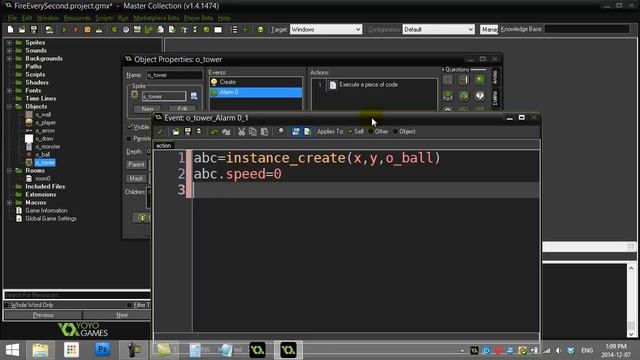Select the Create event in Events list
The width and height of the screenshot is (640, 360).
point(256,82)
